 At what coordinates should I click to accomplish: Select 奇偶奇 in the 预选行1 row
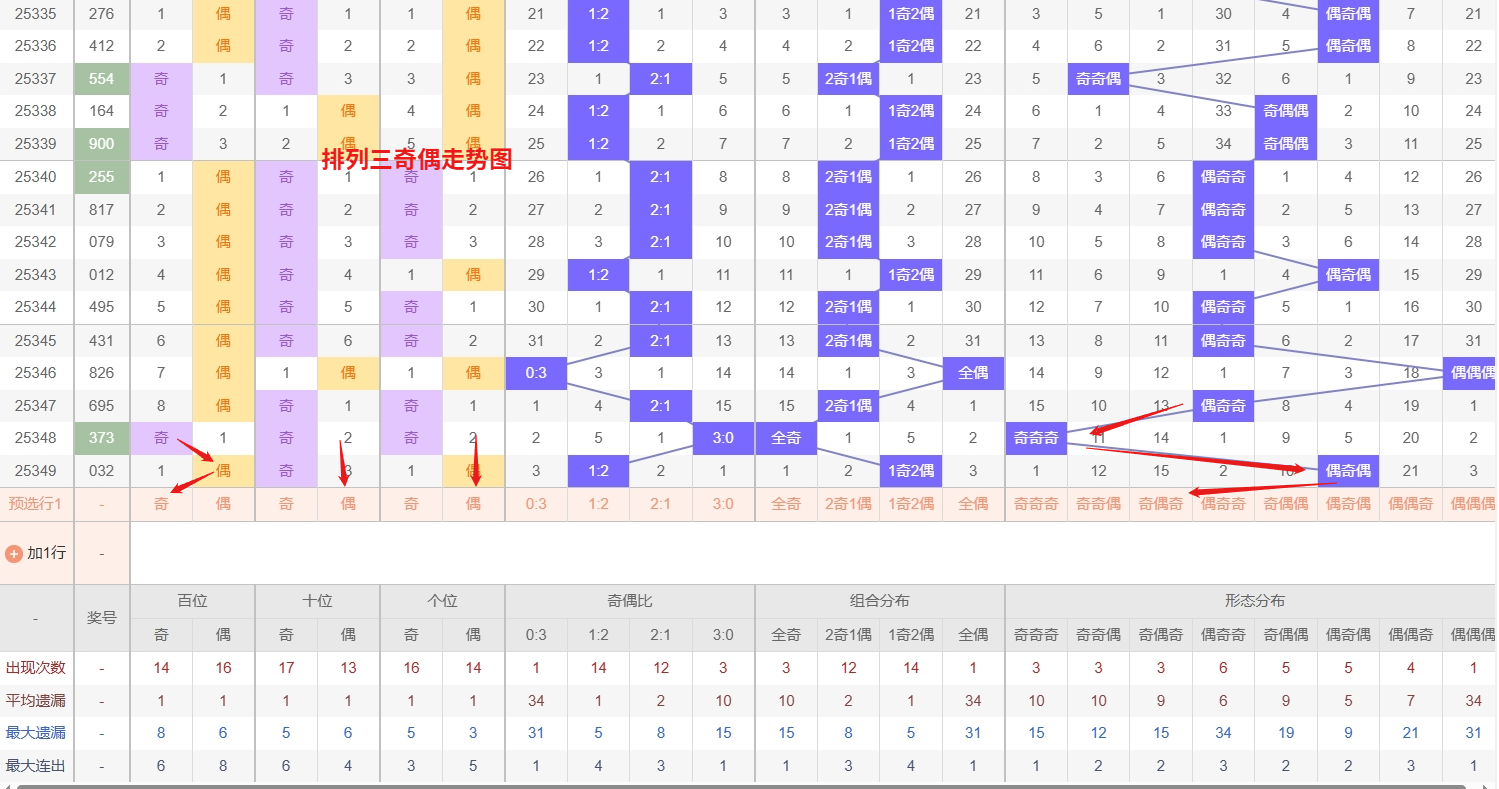point(1161,504)
